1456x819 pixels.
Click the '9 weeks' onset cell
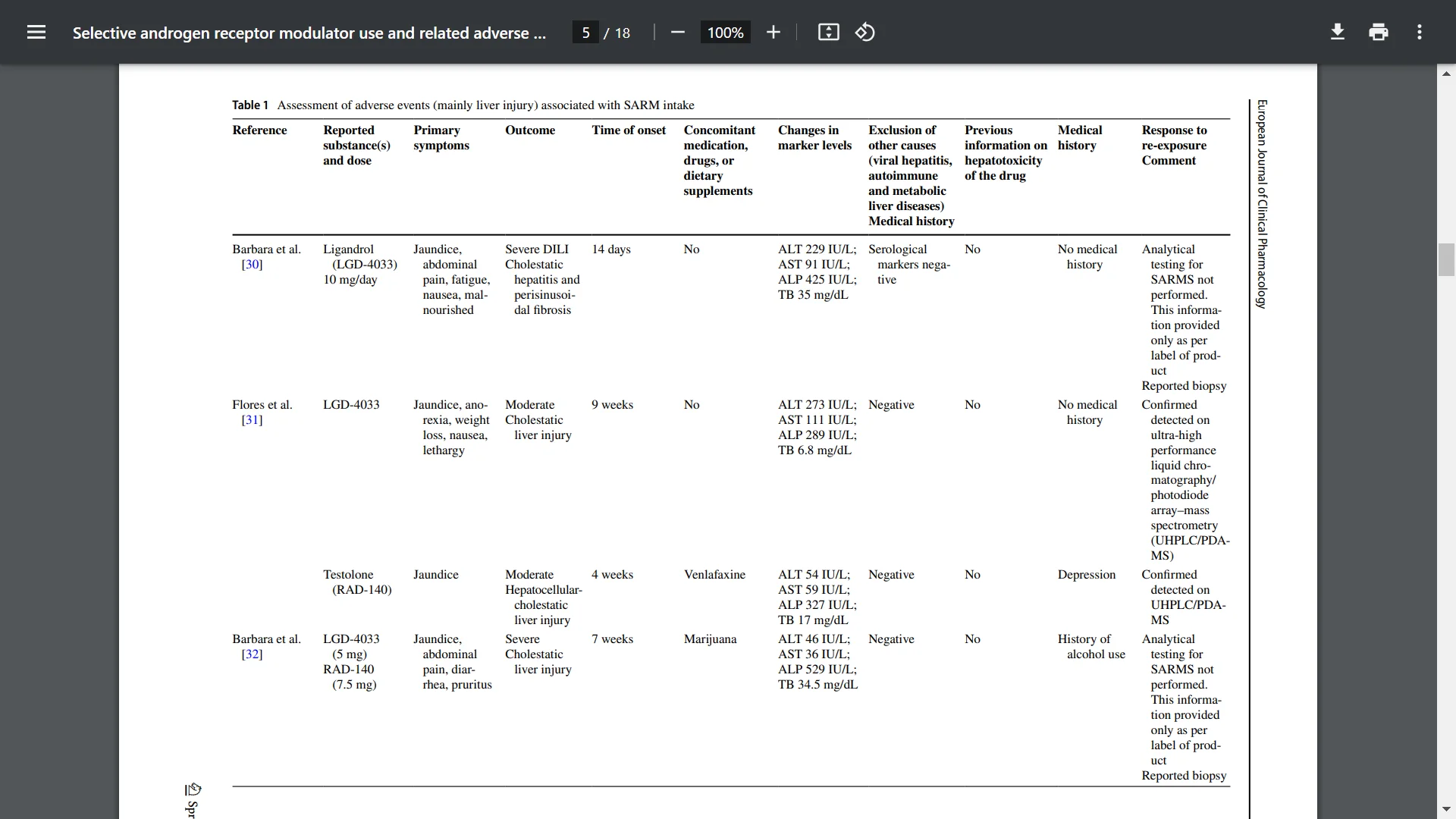click(612, 405)
